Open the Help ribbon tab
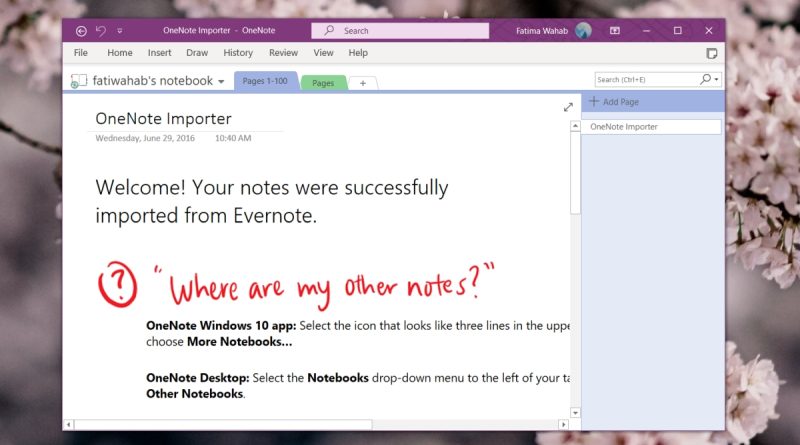Viewport: 800px width, 445px height. tap(358, 53)
